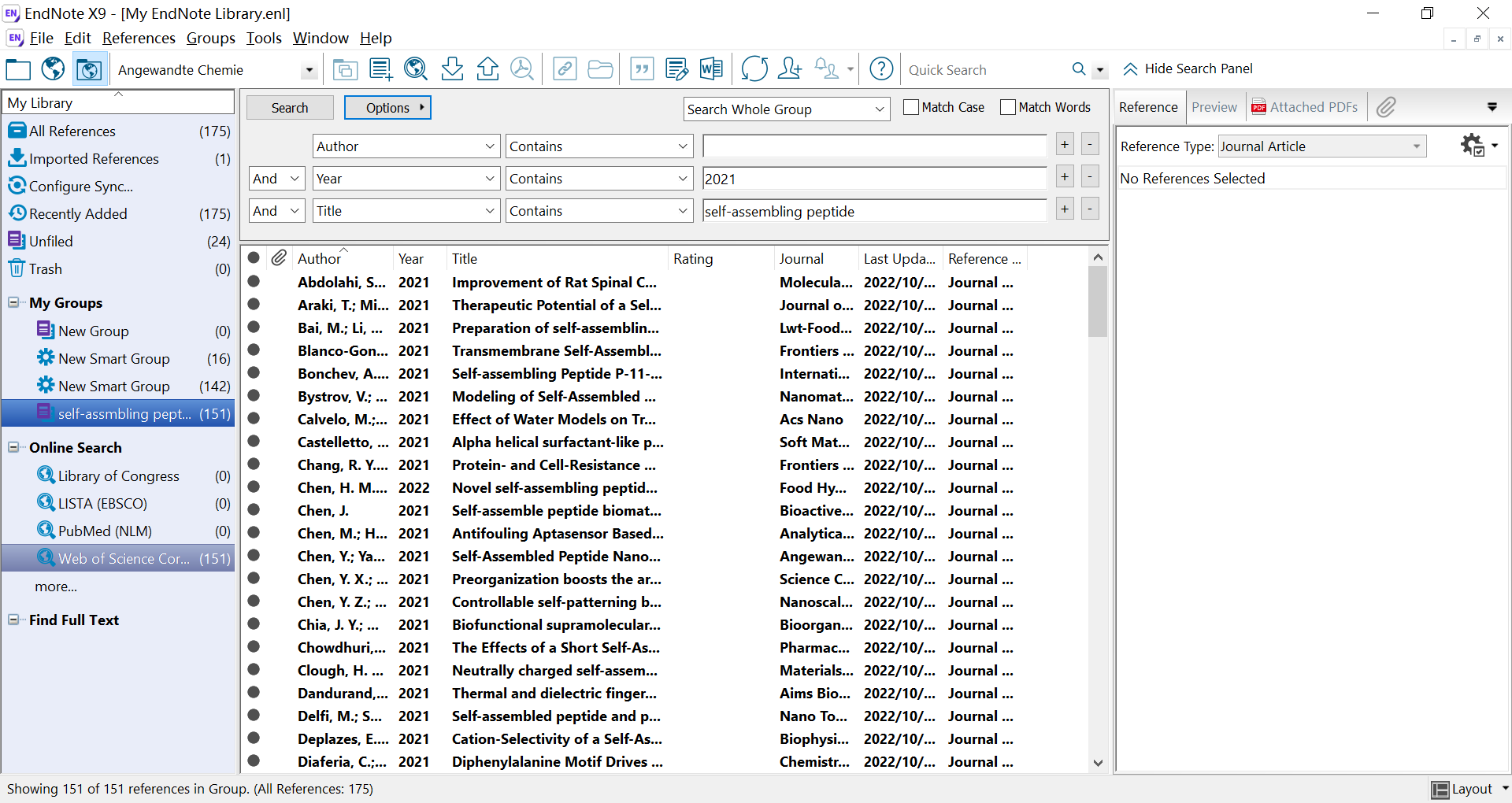1512x803 pixels.
Task: Click Copy to Local Library icon
Action: pyautogui.click(x=344, y=69)
